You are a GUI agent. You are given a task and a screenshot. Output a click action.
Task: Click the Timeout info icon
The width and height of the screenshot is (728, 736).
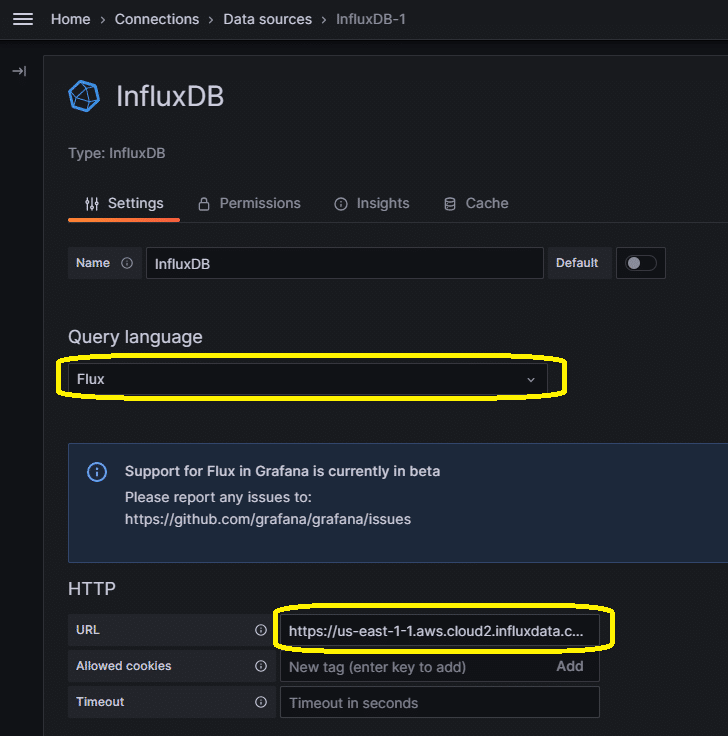(x=261, y=702)
